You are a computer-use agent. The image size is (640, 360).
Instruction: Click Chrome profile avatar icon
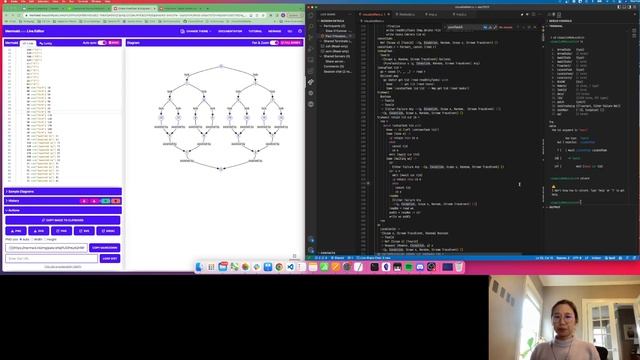click(x=283, y=15)
